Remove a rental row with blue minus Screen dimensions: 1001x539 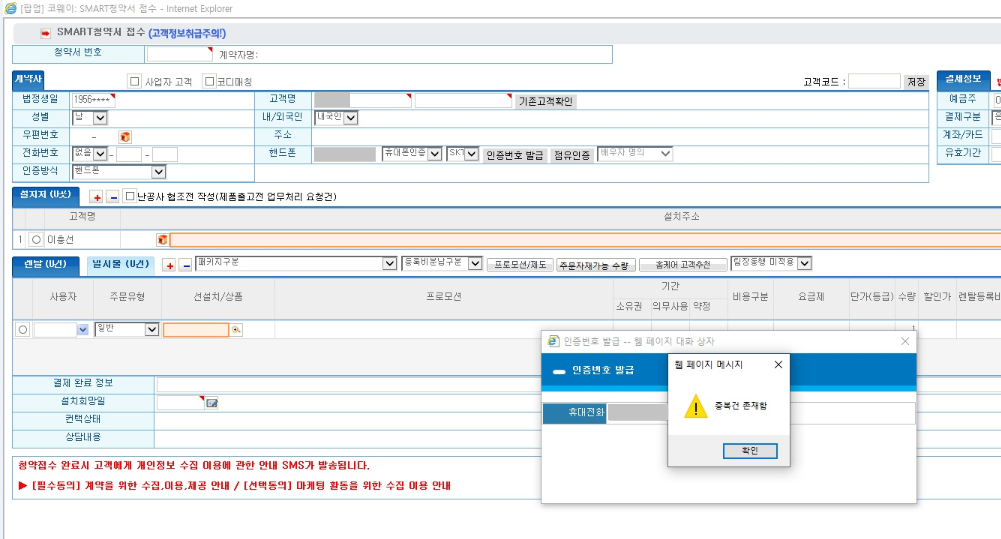186,265
